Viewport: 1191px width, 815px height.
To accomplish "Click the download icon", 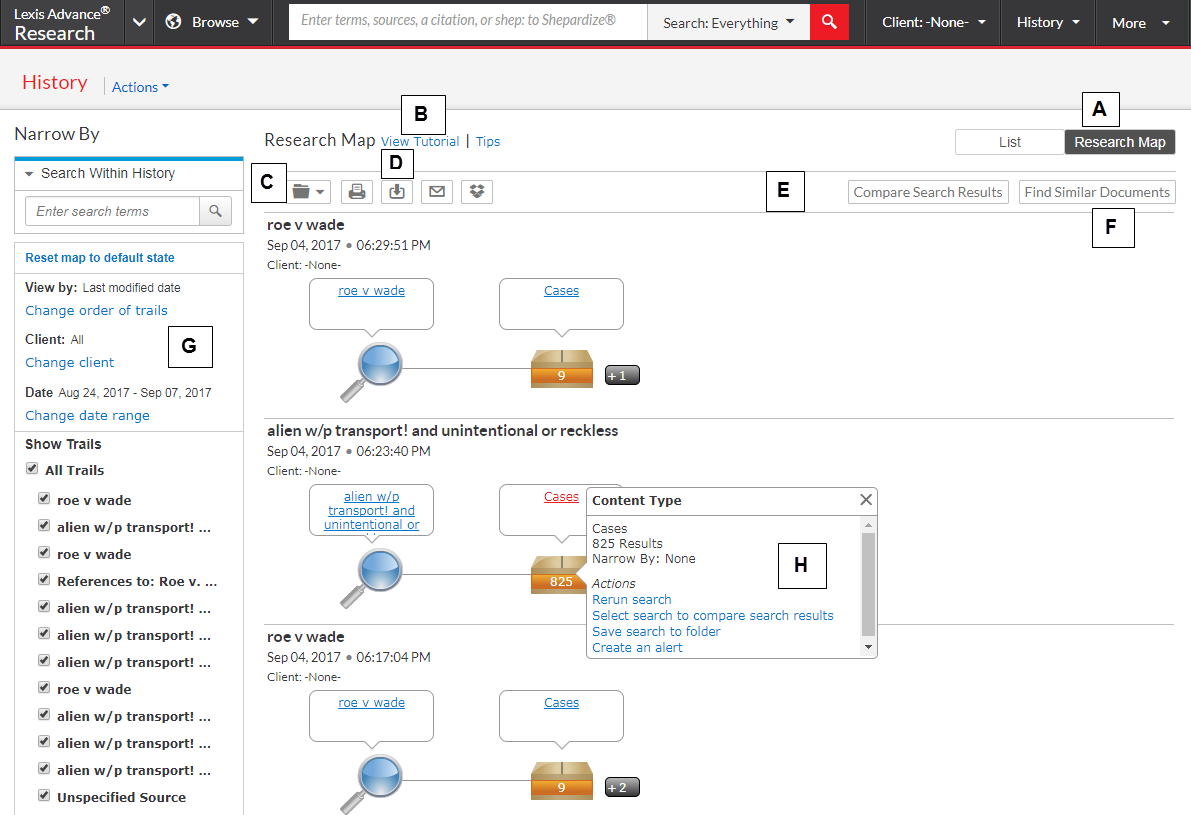I will pos(397,191).
